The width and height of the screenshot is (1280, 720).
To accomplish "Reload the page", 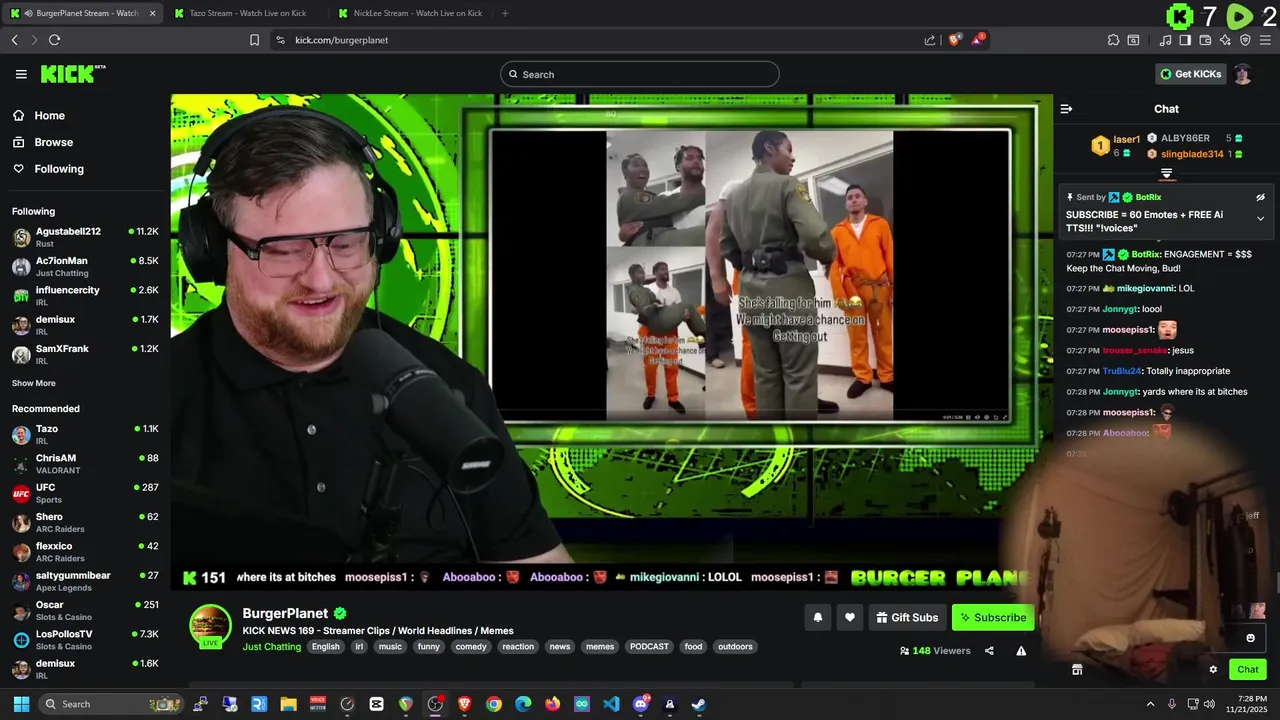I will (54, 40).
